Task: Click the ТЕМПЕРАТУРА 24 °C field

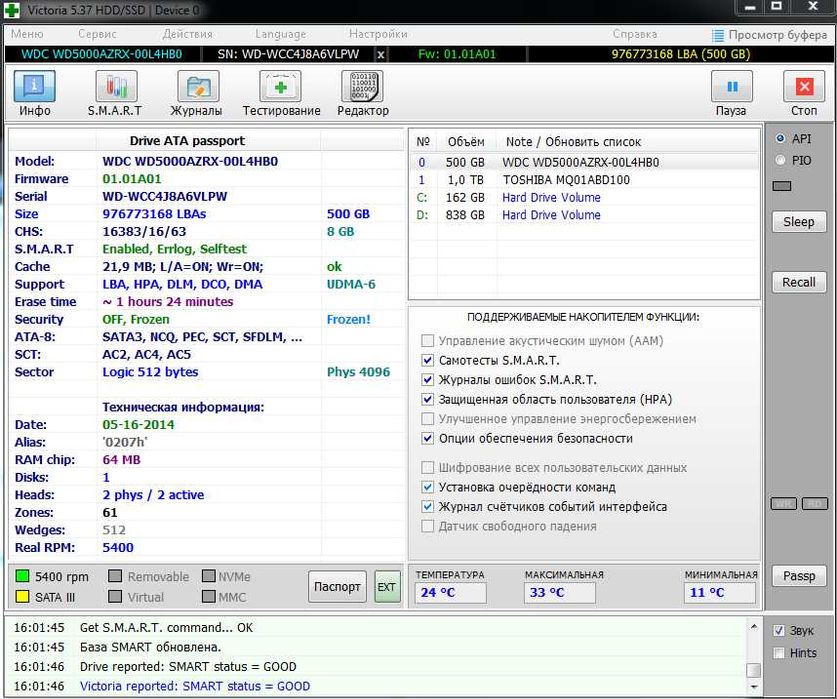Action: (x=451, y=593)
